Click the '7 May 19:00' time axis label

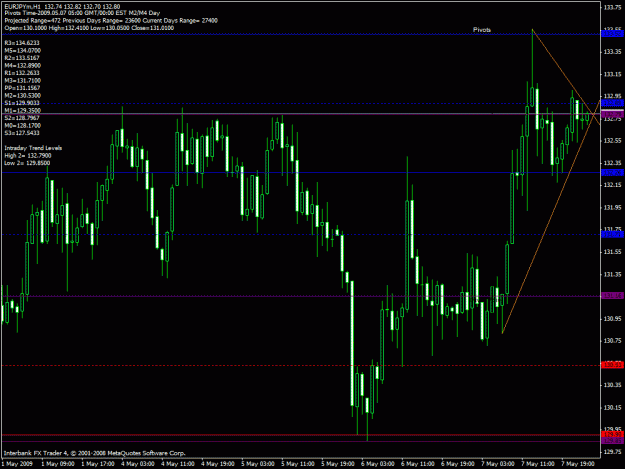[578, 464]
